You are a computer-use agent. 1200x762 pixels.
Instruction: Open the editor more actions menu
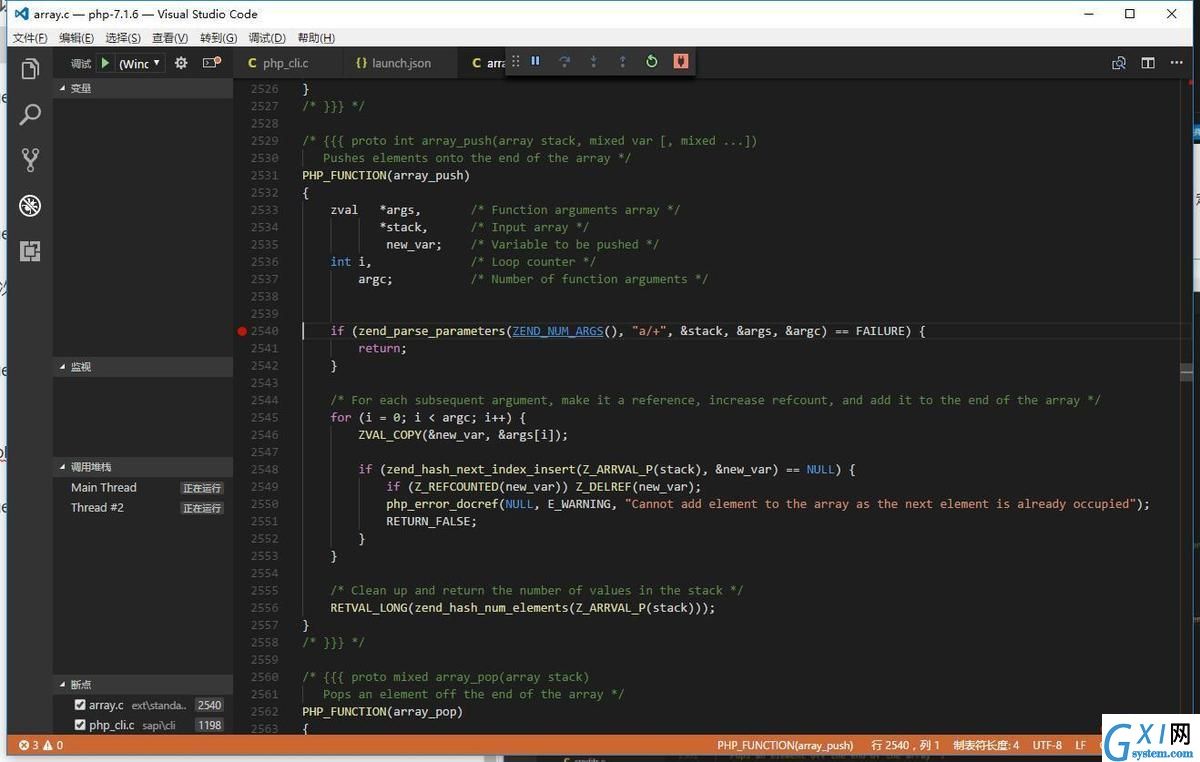[1176, 63]
